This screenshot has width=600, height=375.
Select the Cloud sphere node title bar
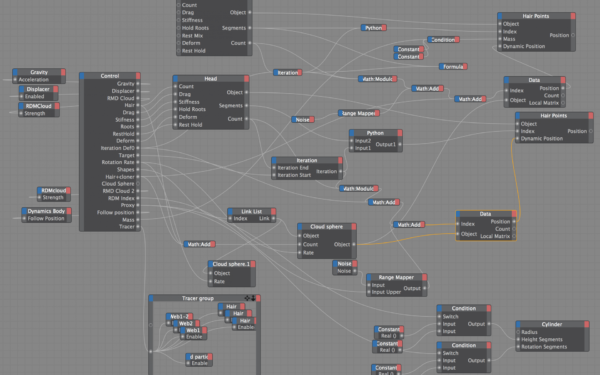(327, 227)
